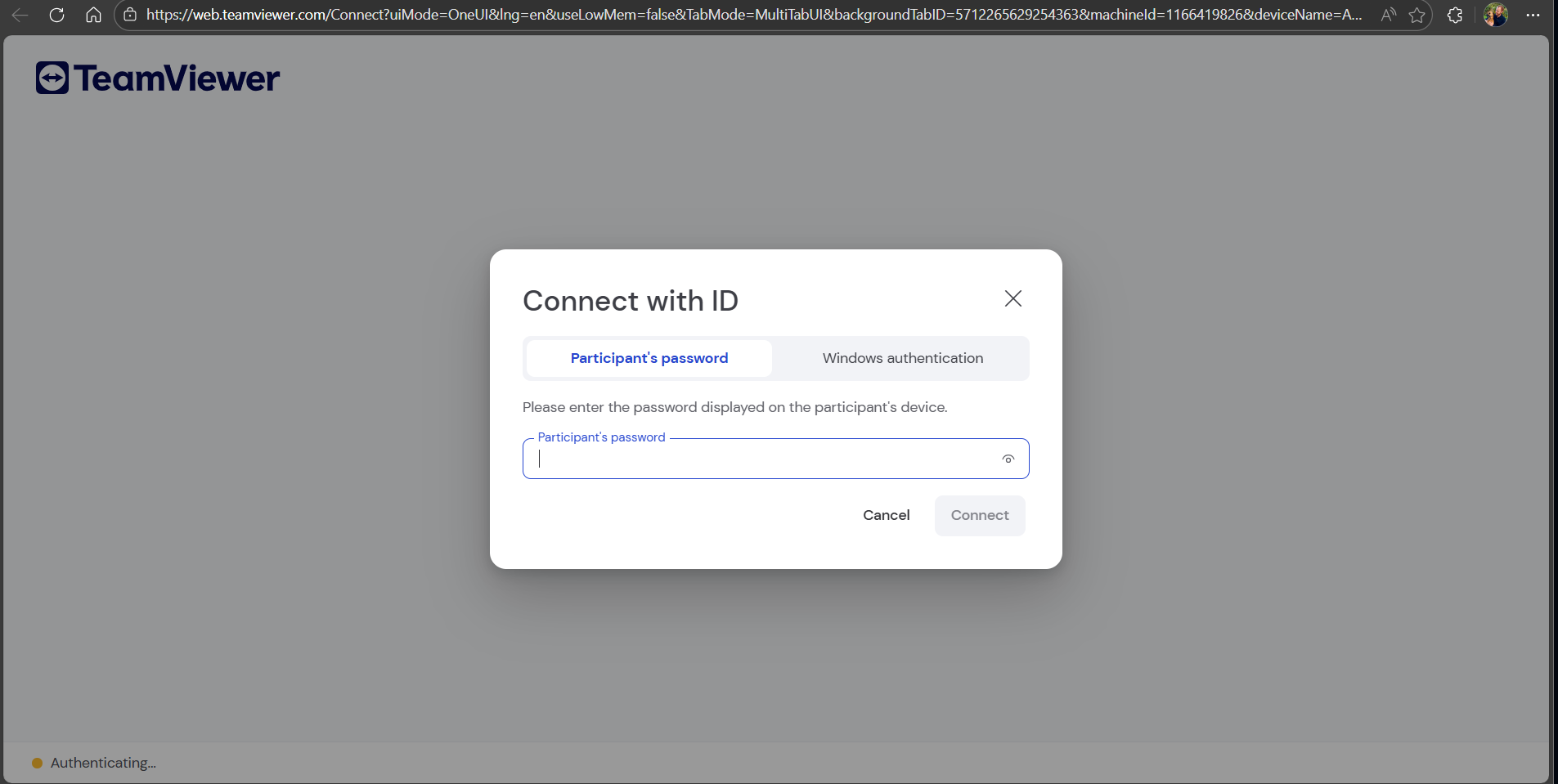Click the TeamViewer logo
The width and height of the screenshot is (1558, 784).
click(158, 78)
